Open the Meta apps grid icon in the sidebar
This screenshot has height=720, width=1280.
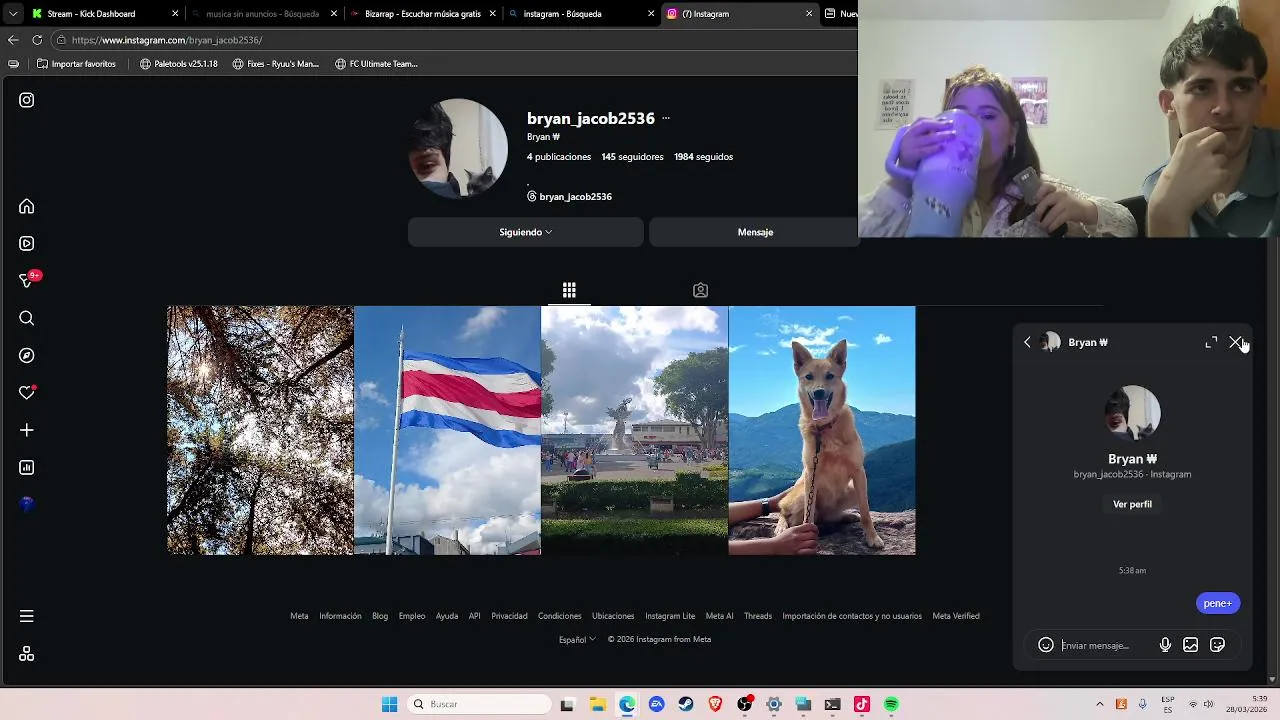27,654
